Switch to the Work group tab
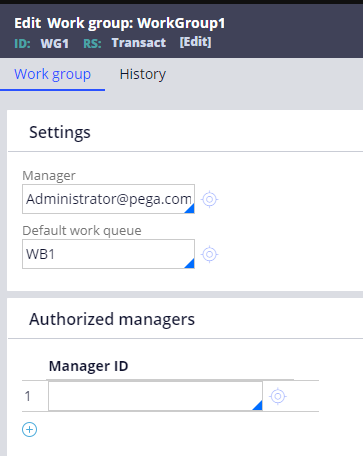Image resolution: width=363 pixels, height=456 pixels. coord(52,74)
